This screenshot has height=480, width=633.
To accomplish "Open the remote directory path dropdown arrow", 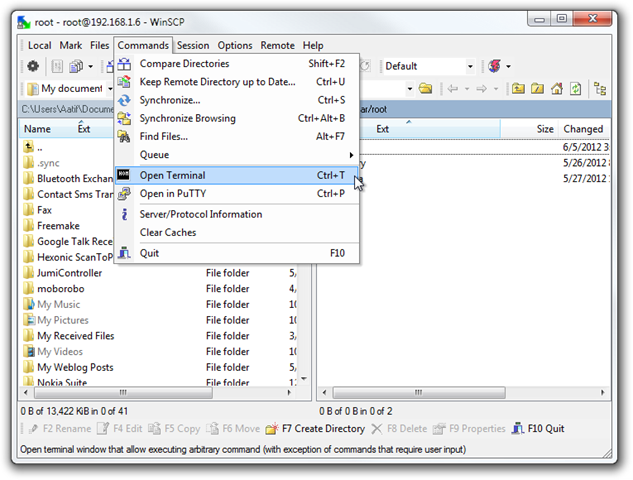I will [410, 88].
